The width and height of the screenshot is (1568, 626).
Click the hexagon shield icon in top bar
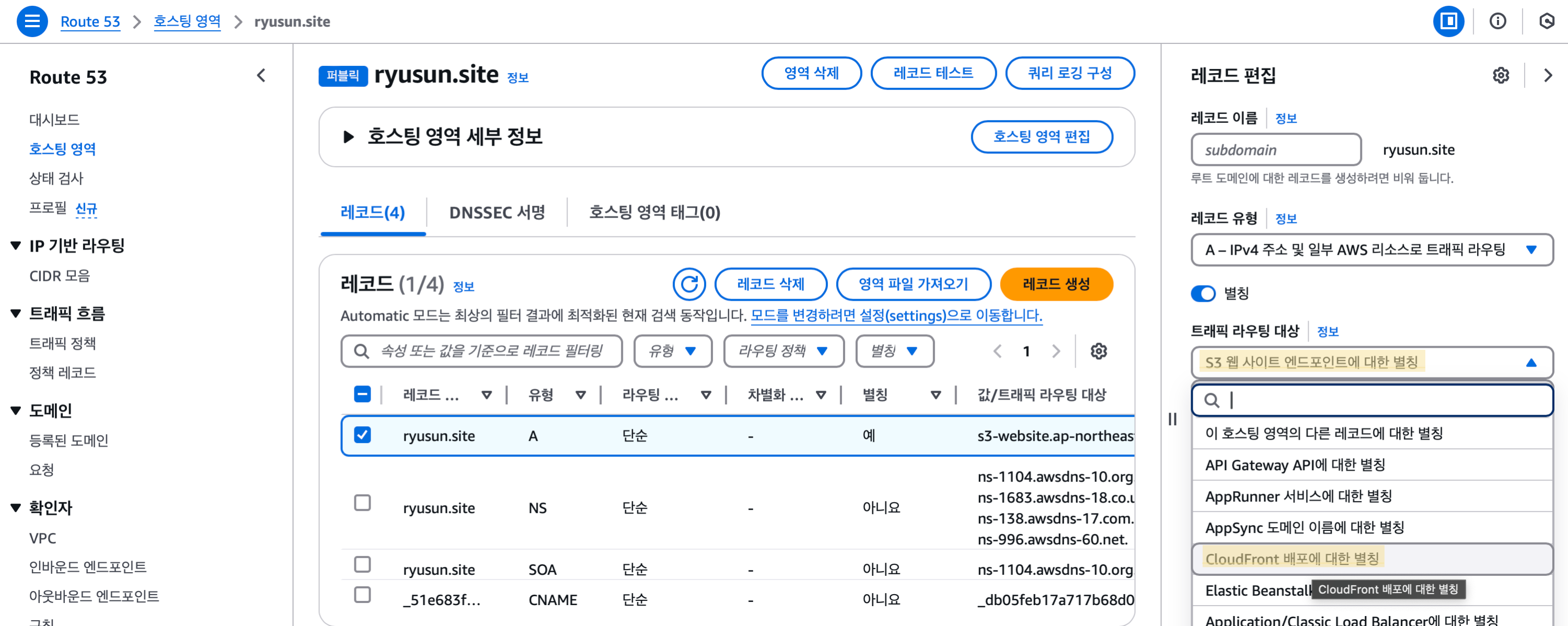point(1546,21)
